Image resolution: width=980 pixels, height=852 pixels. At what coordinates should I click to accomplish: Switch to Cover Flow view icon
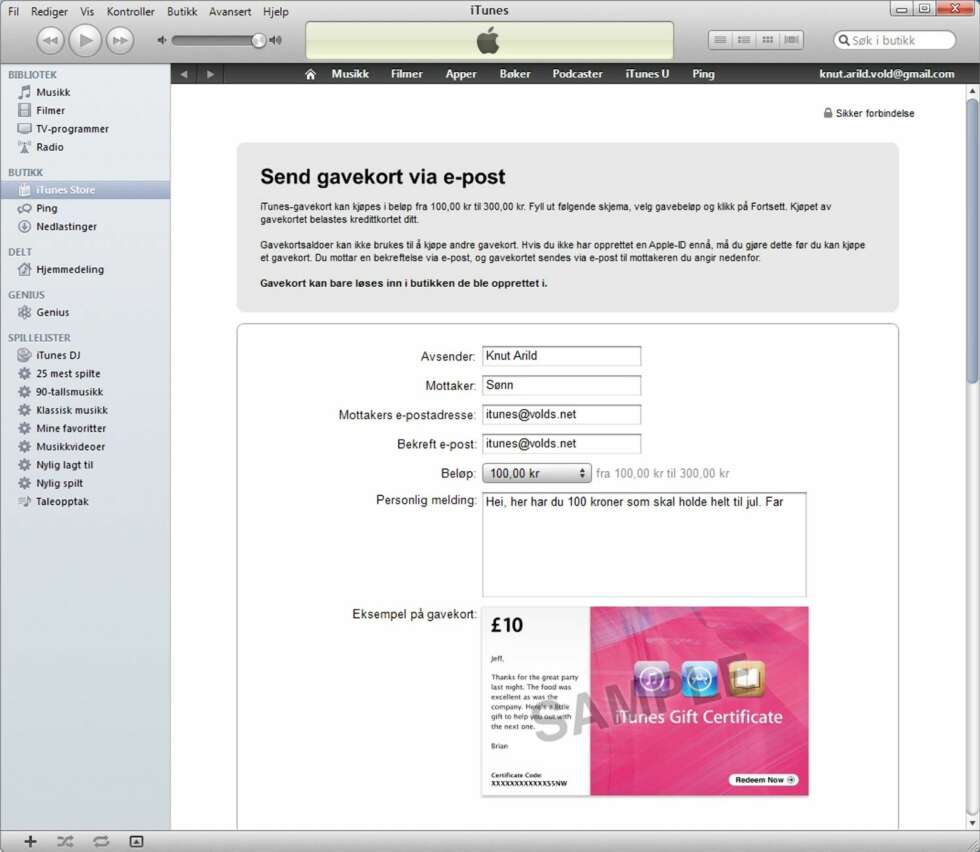click(791, 40)
